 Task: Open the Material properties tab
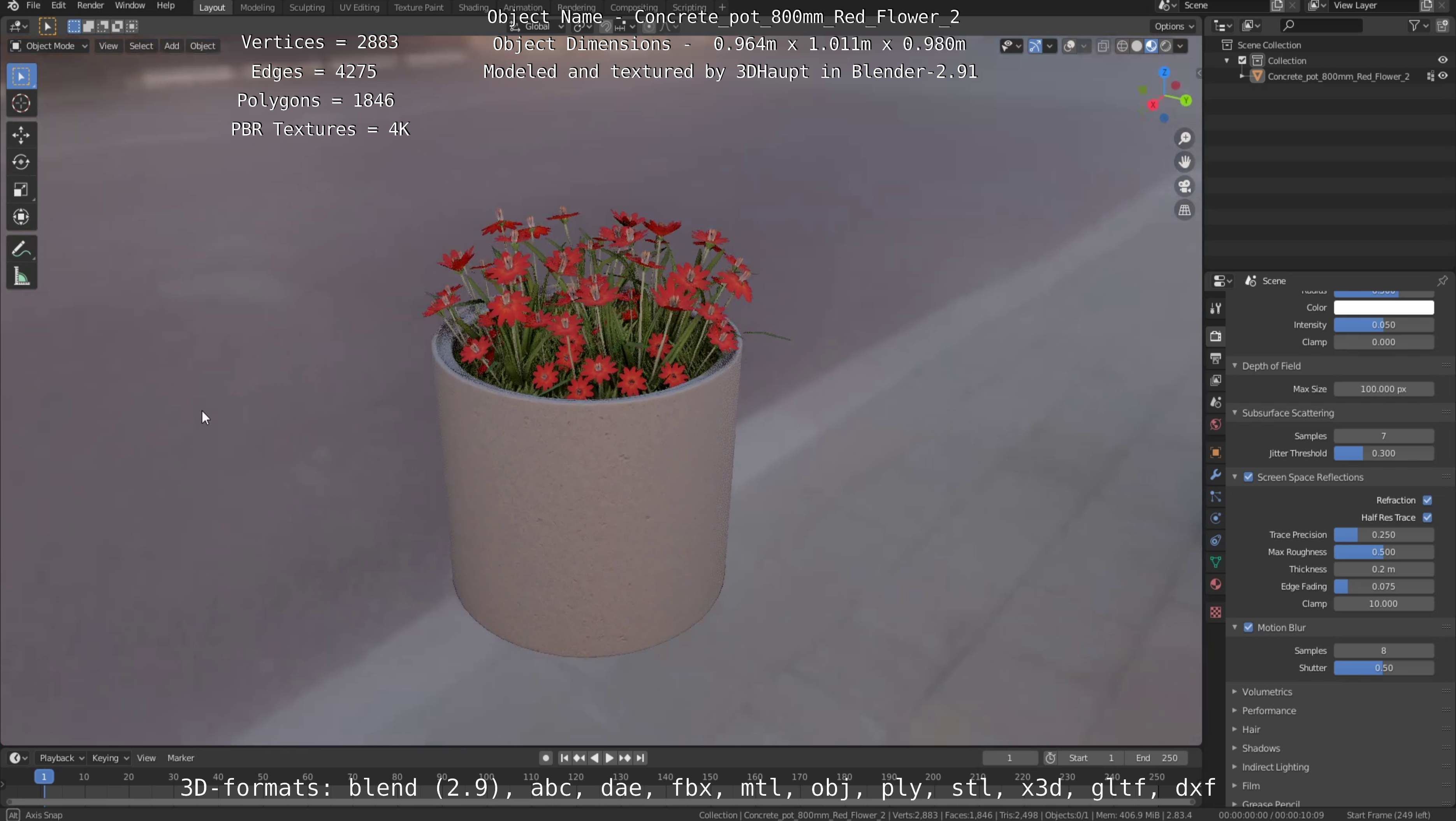(x=1215, y=584)
